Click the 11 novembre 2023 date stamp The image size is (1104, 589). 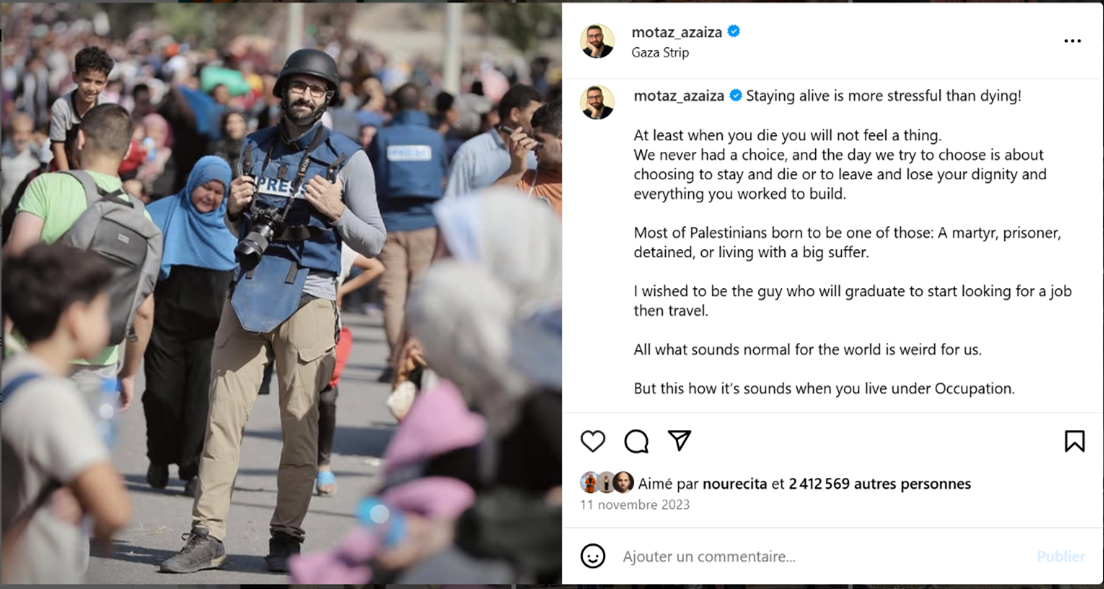[635, 505]
